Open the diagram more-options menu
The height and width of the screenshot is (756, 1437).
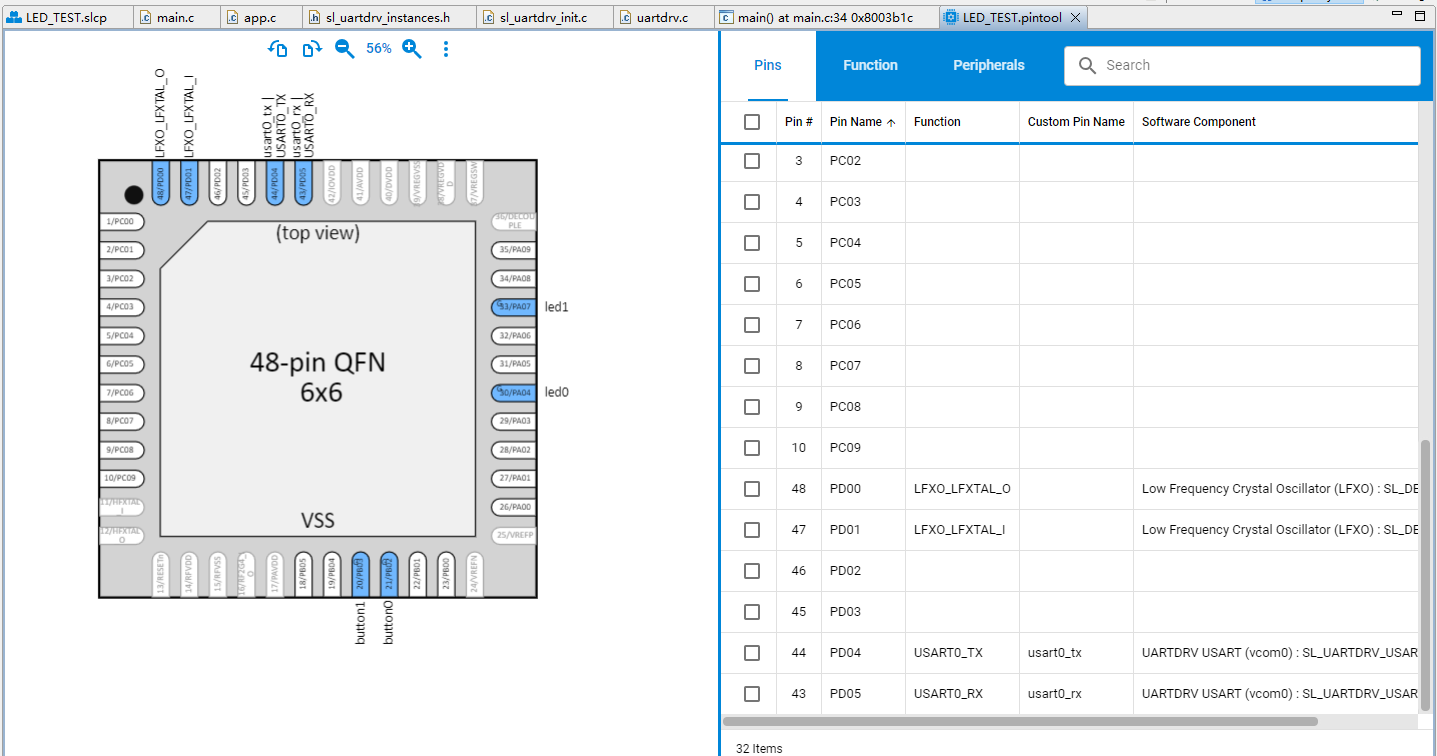point(446,49)
